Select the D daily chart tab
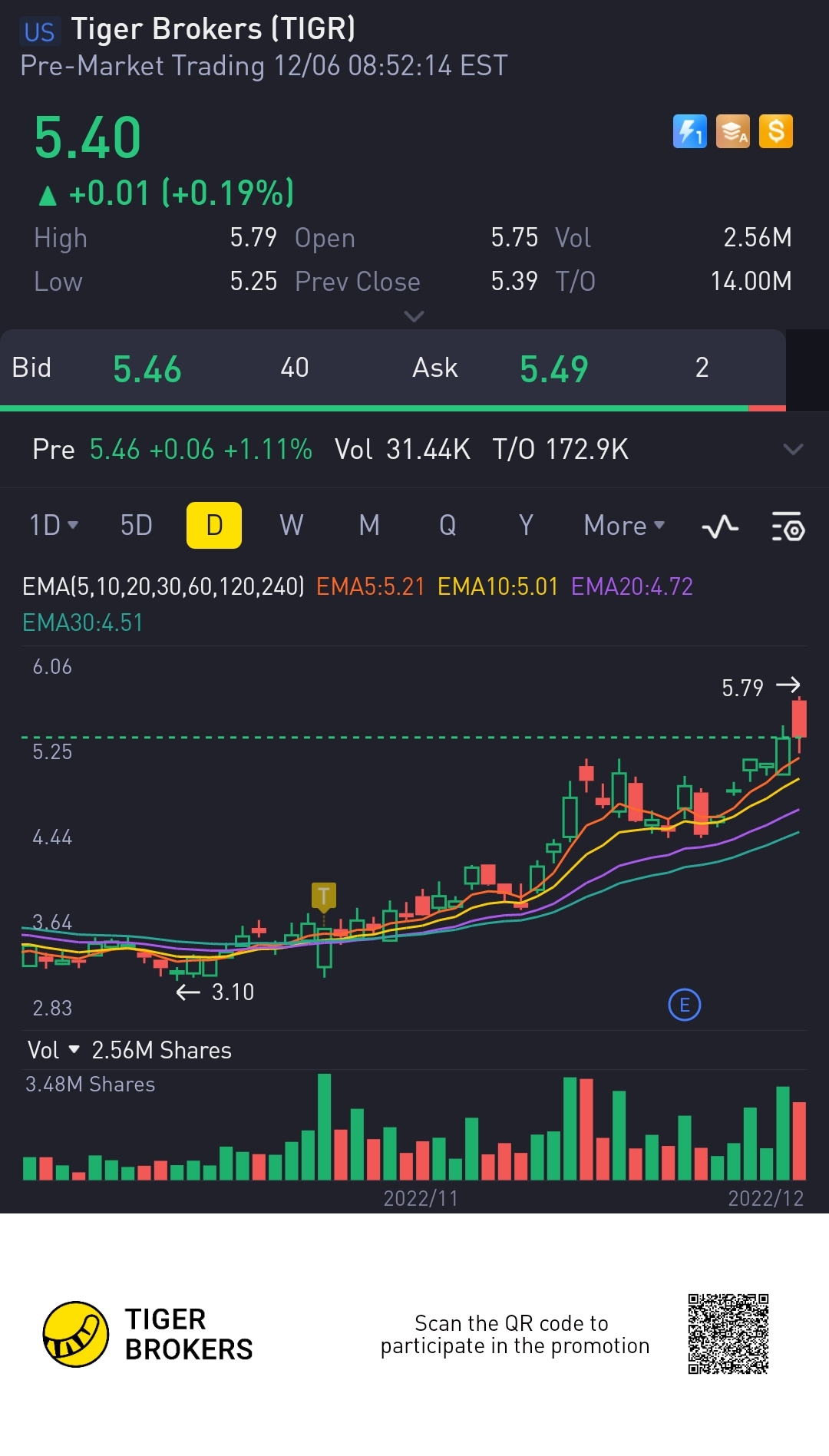This screenshot has height=1456, width=829. click(x=214, y=526)
